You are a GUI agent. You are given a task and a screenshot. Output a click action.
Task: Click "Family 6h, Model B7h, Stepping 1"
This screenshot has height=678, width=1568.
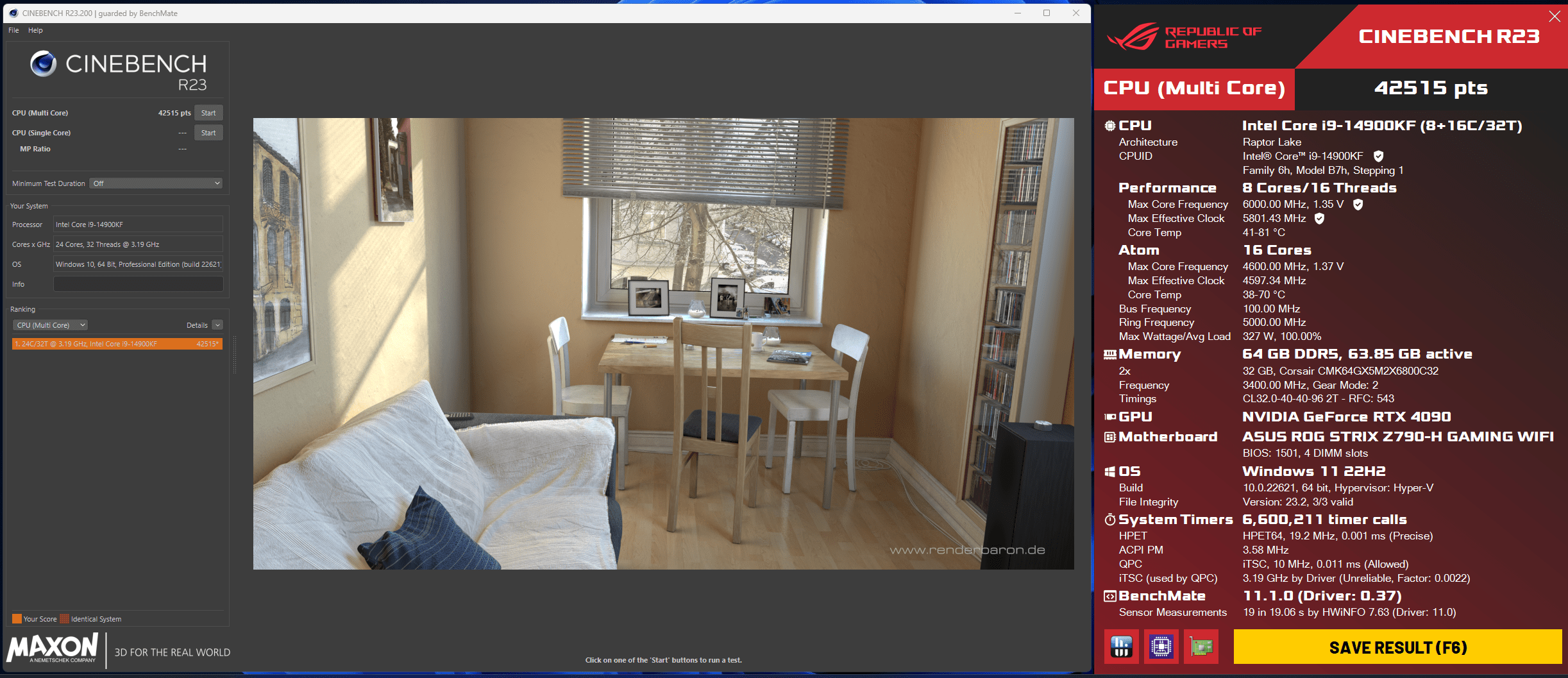(1323, 171)
